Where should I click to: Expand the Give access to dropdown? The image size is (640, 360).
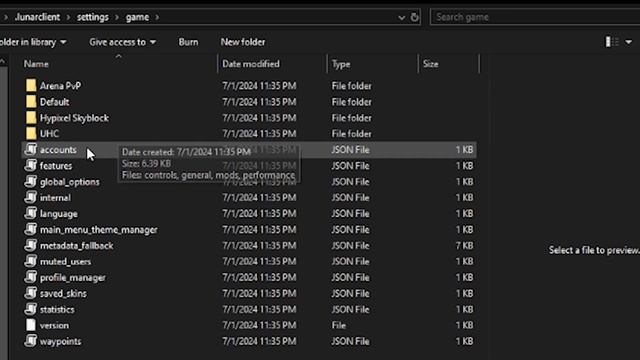coord(122,42)
